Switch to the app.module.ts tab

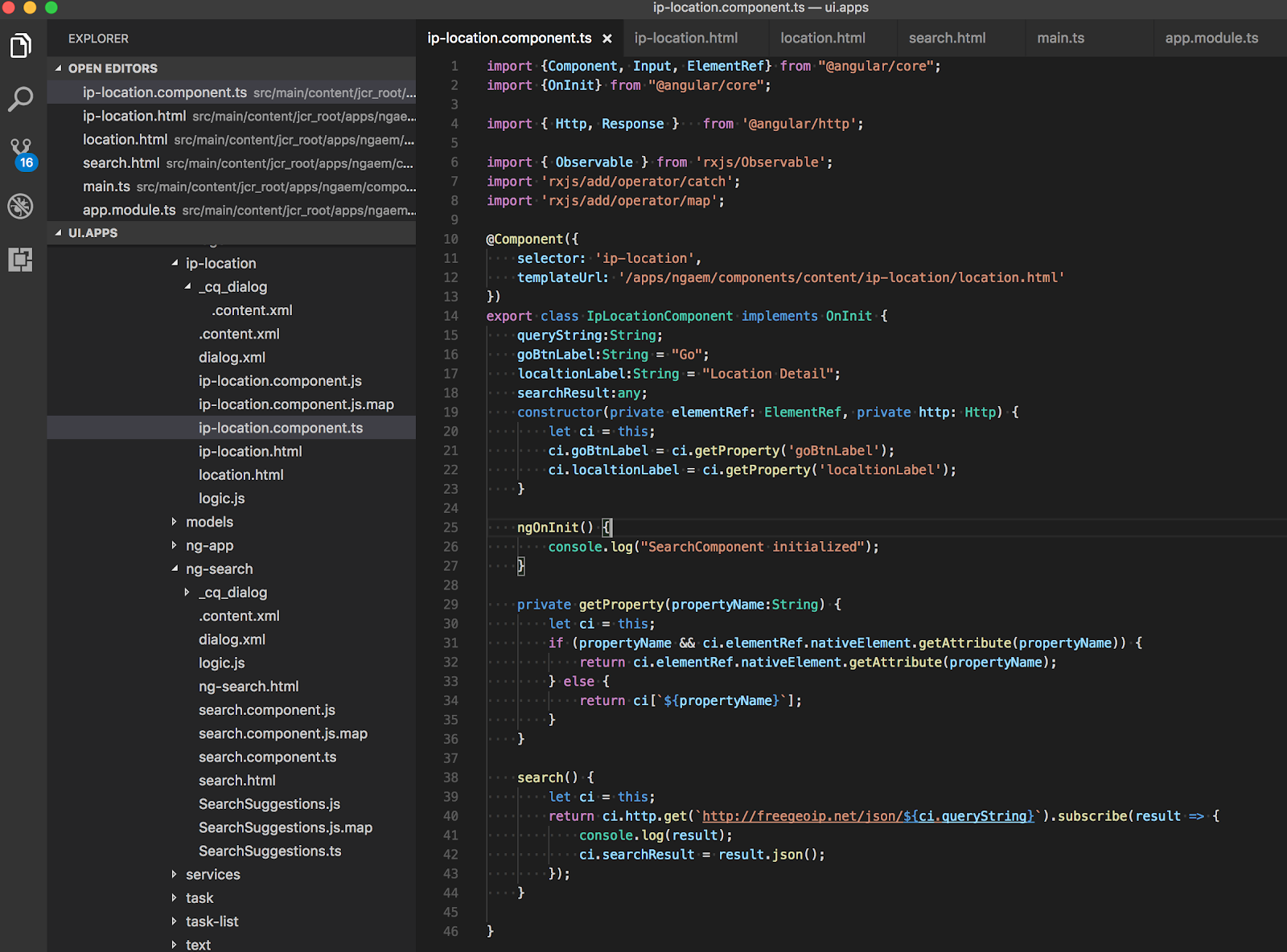tap(1211, 38)
